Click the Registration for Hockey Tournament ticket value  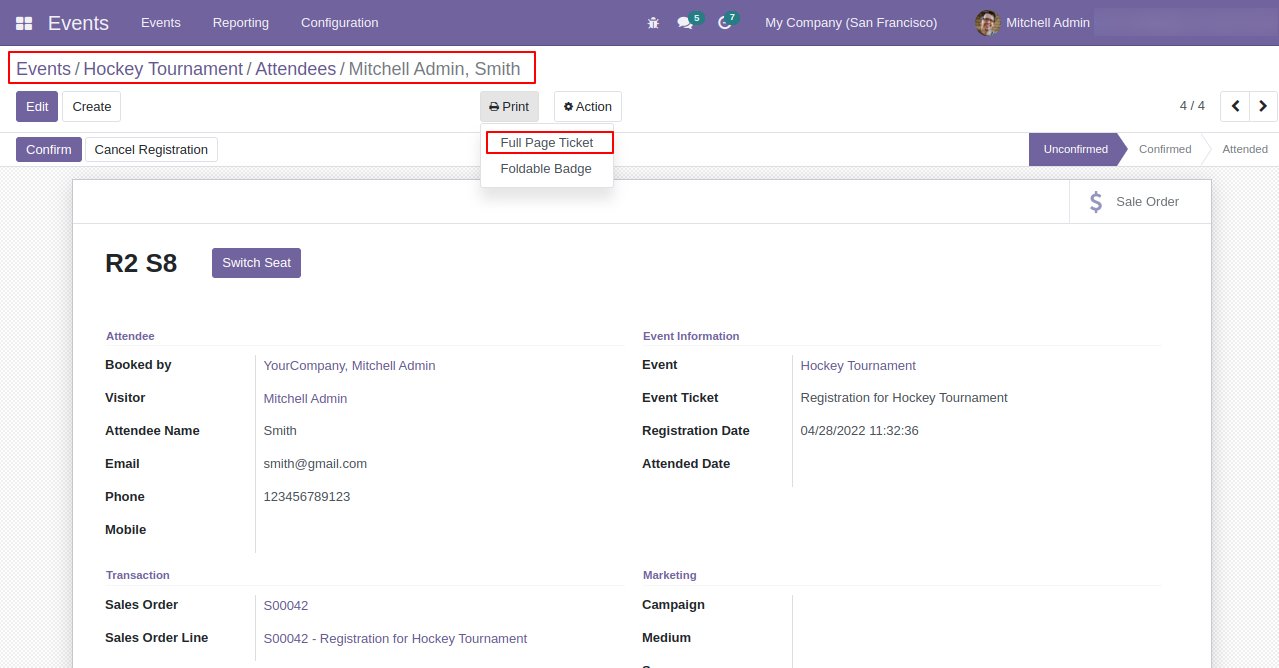point(904,398)
